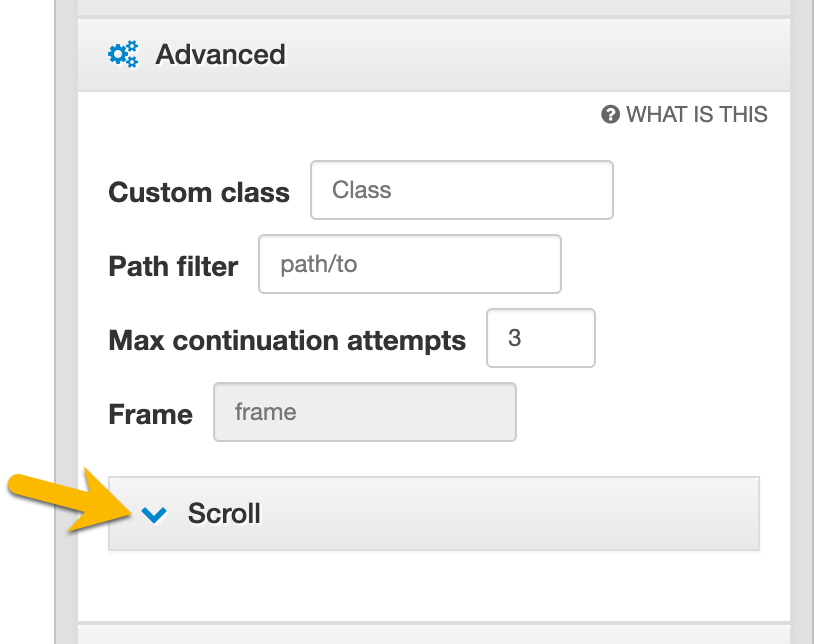The image size is (814, 644).
Task: Click the blue chevron beside Scroll
Action: pyautogui.click(x=153, y=514)
